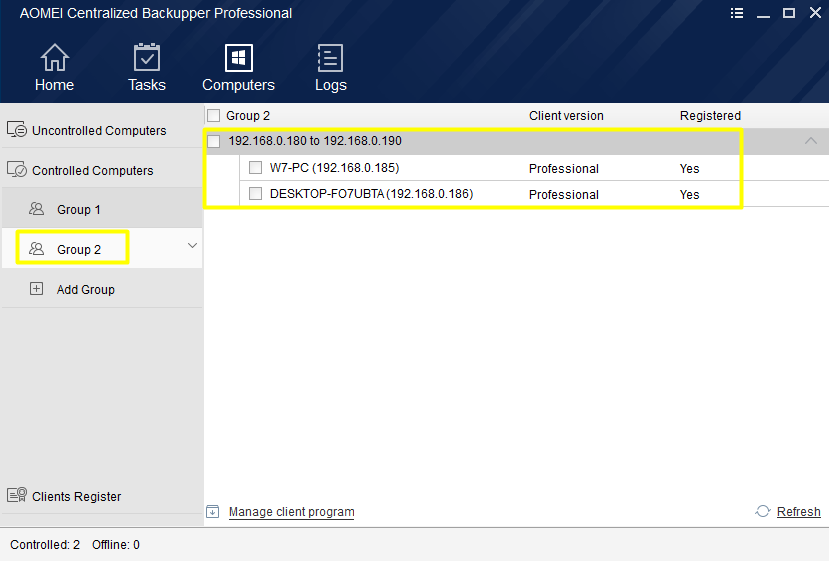829x561 pixels.
Task: Click the Manage client program download icon
Action: [x=213, y=511]
